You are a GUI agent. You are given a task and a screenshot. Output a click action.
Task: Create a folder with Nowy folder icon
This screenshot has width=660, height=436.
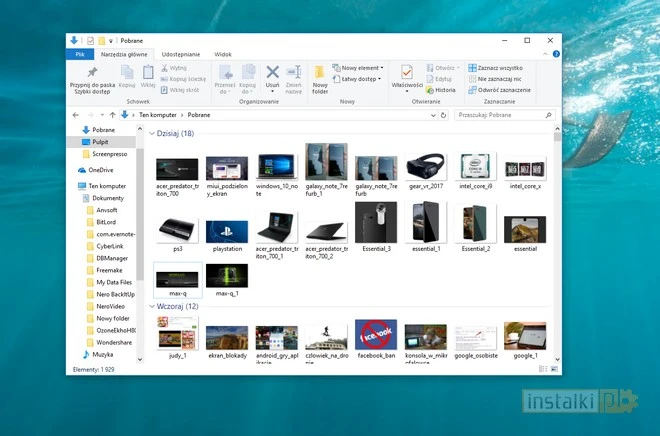coord(320,73)
